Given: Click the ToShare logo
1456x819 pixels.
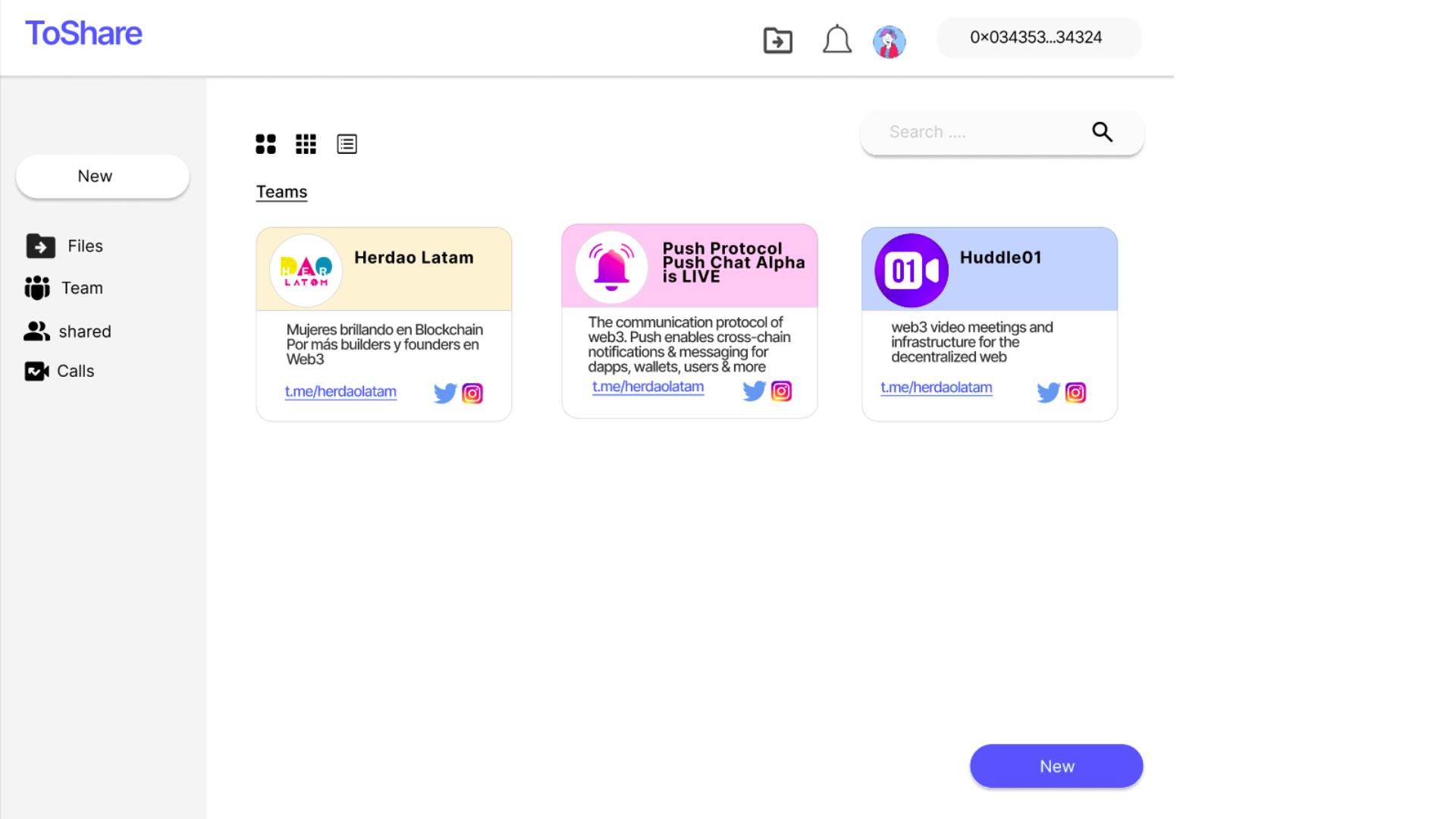Looking at the screenshot, I should pyautogui.click(x=83, y=33).
